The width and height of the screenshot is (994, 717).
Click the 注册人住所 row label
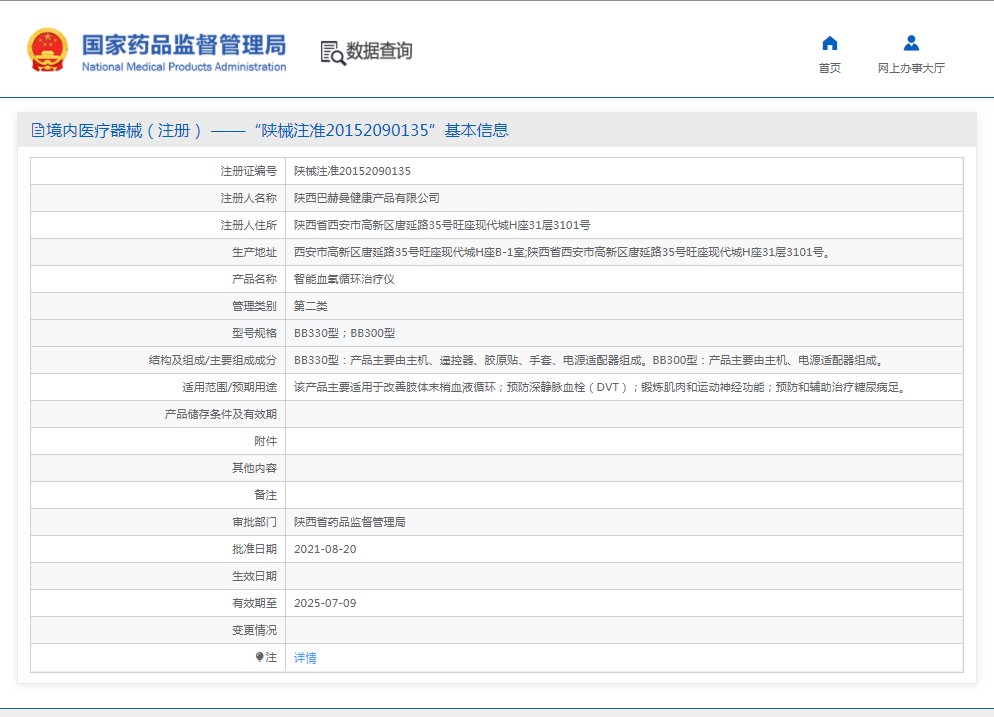coord(248,225)
